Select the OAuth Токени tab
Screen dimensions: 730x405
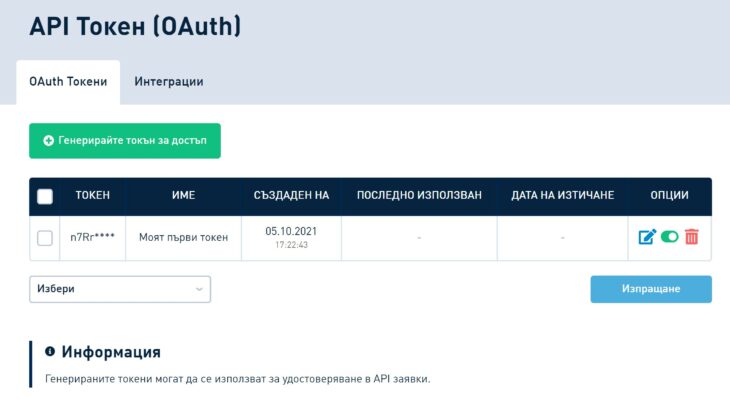coord(68,81)
